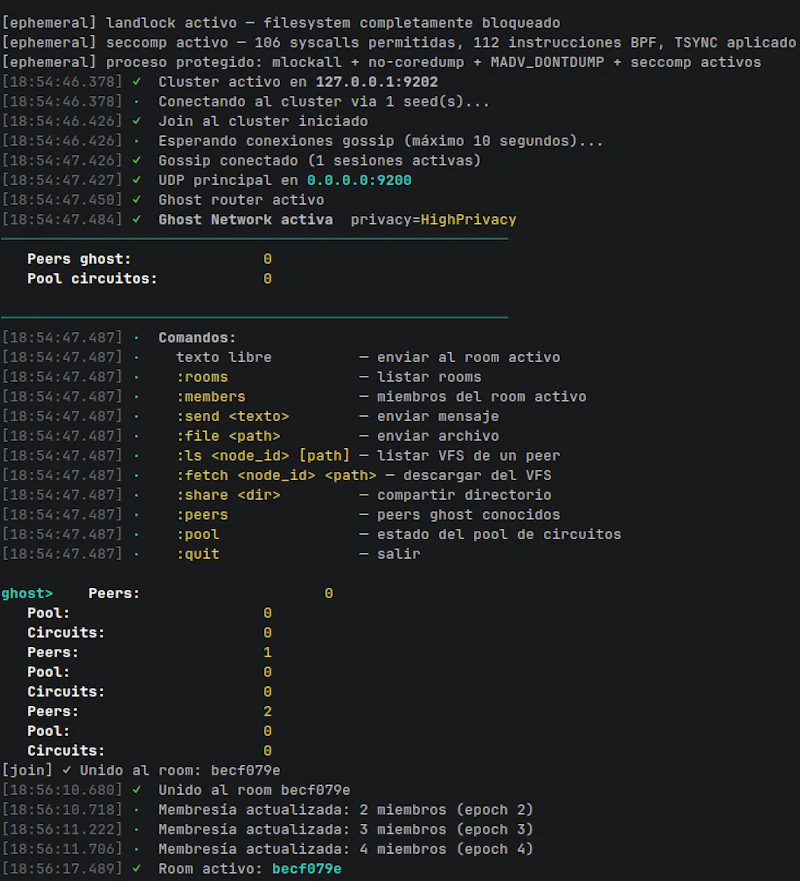The image size is (800, 881).
Task: Click the 'seccomp activo' log line
Action: (x=398, y=43)
